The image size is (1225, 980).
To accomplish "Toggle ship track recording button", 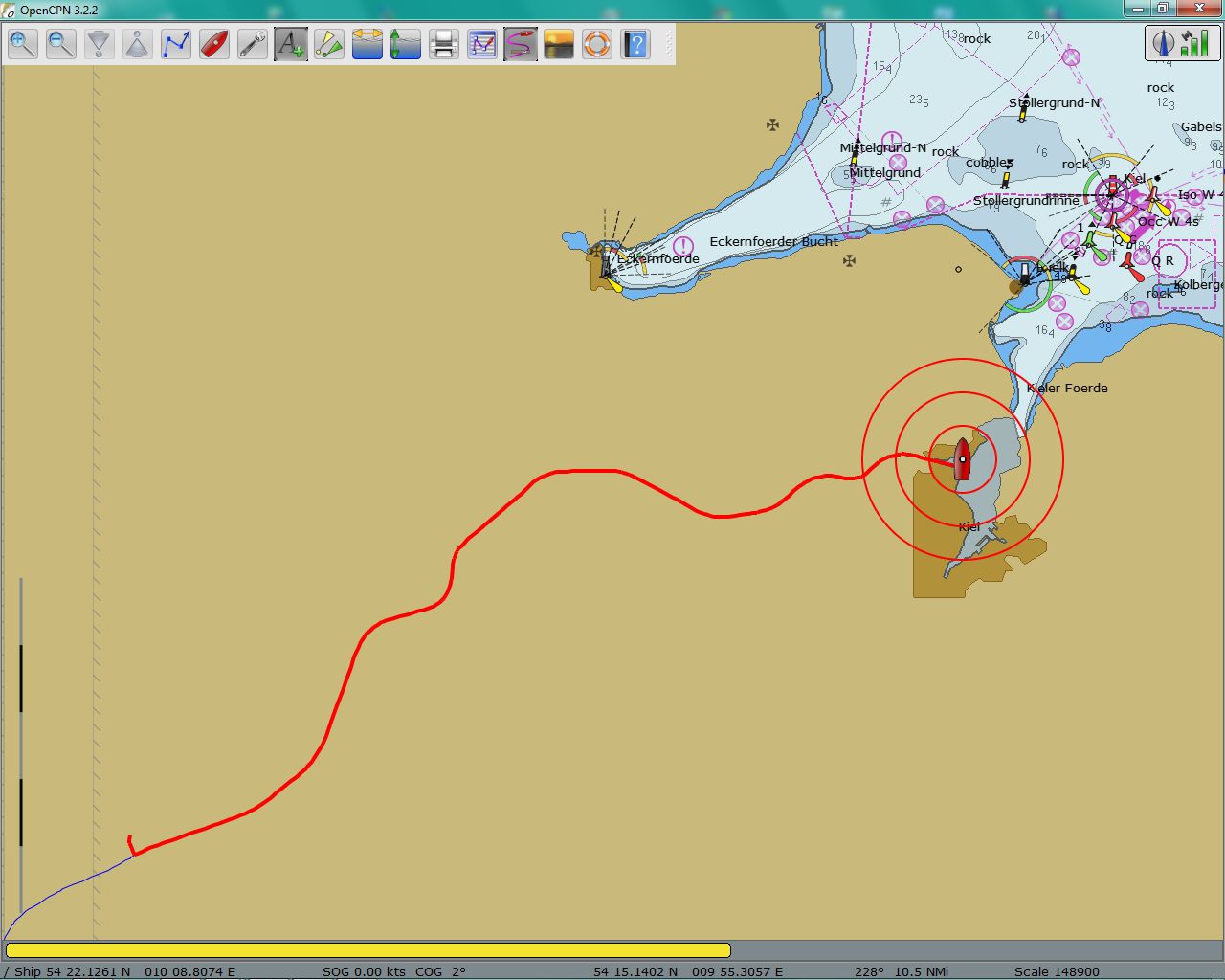I will [521, 44].
